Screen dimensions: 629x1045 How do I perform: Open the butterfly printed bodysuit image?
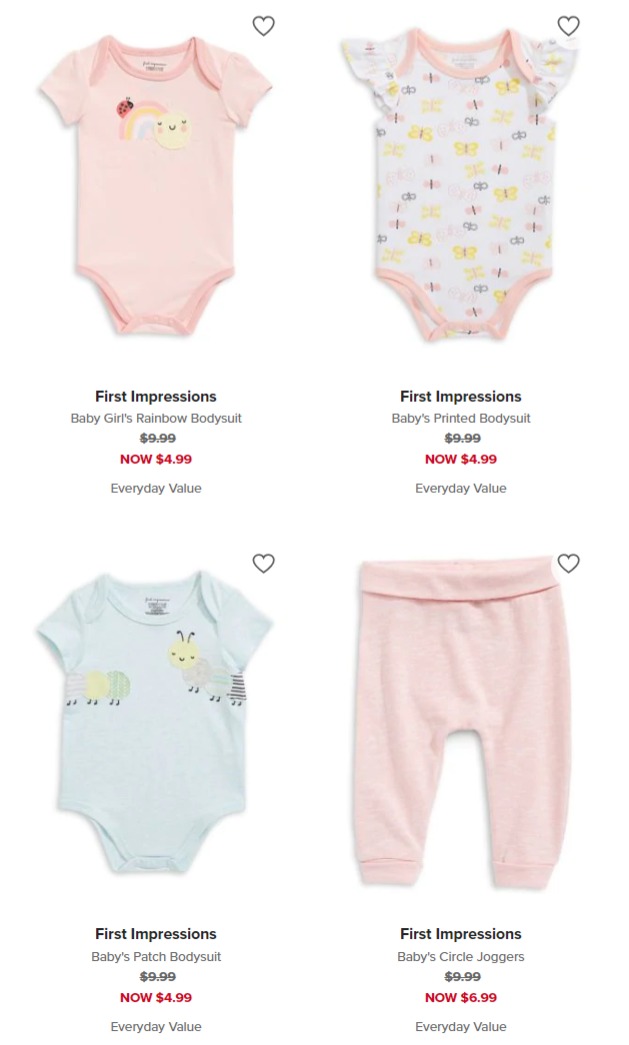tap(460, 185)
